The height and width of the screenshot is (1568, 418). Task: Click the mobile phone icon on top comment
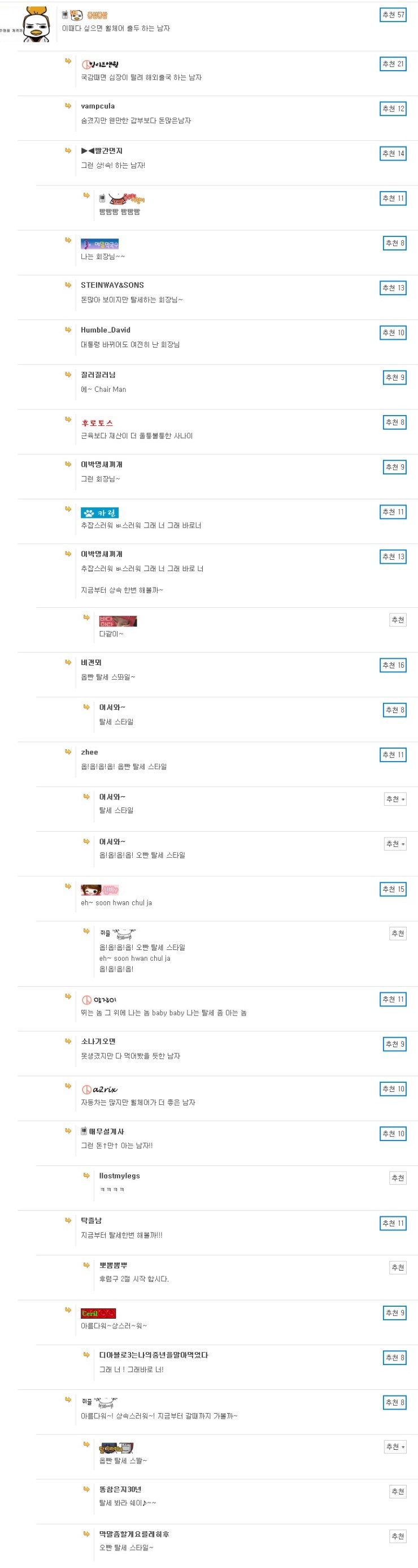click(x=65, y=15)
